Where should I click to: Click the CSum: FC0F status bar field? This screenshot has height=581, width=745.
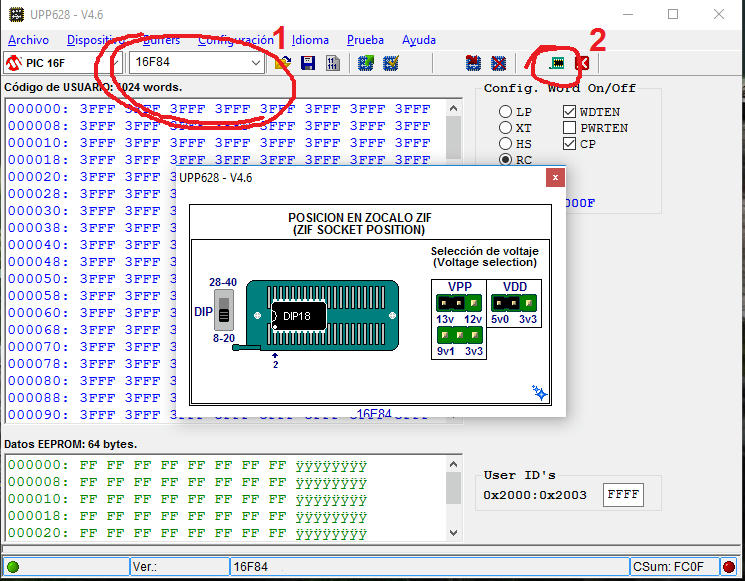[x=674, y=566]
